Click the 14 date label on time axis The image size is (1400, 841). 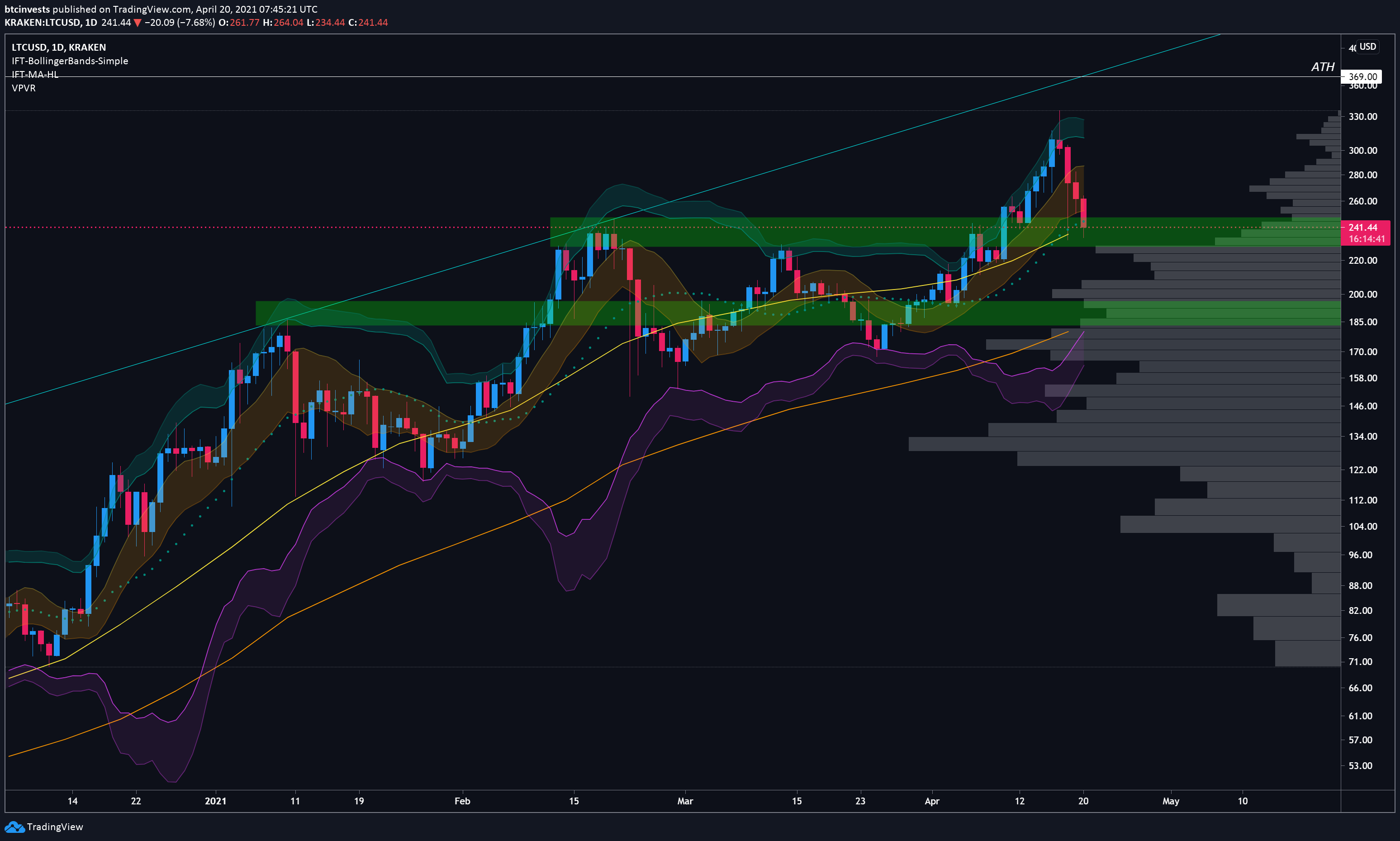coord(72,801)
